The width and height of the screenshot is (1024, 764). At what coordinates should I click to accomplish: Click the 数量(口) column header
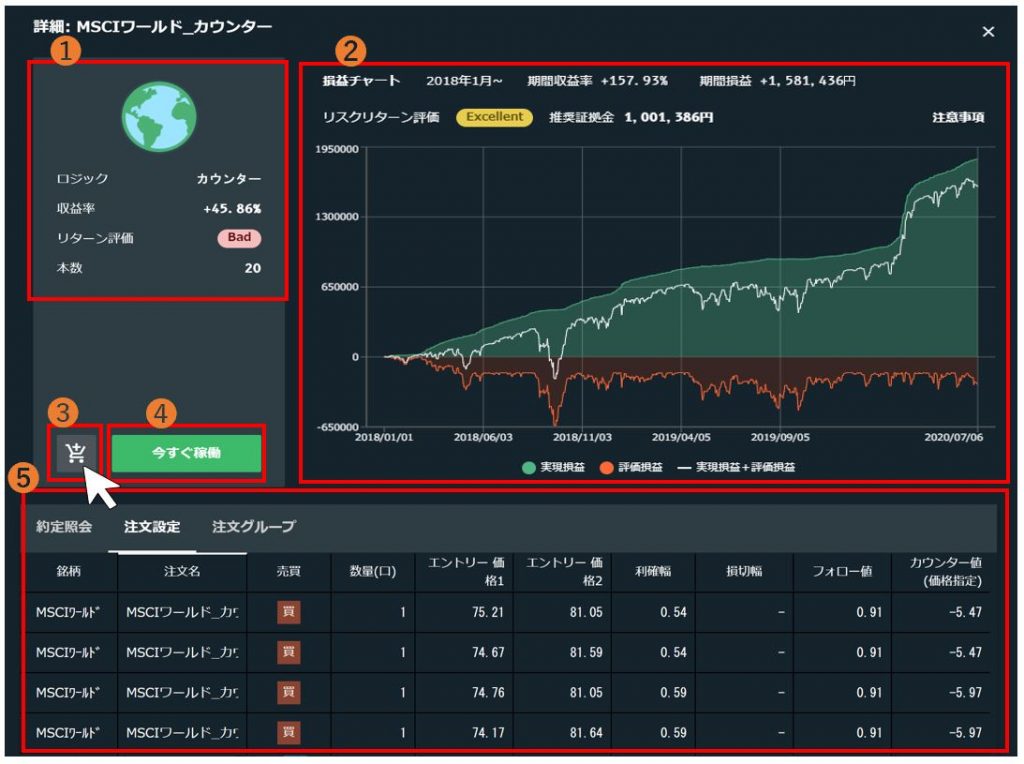(x=373, y=571)
